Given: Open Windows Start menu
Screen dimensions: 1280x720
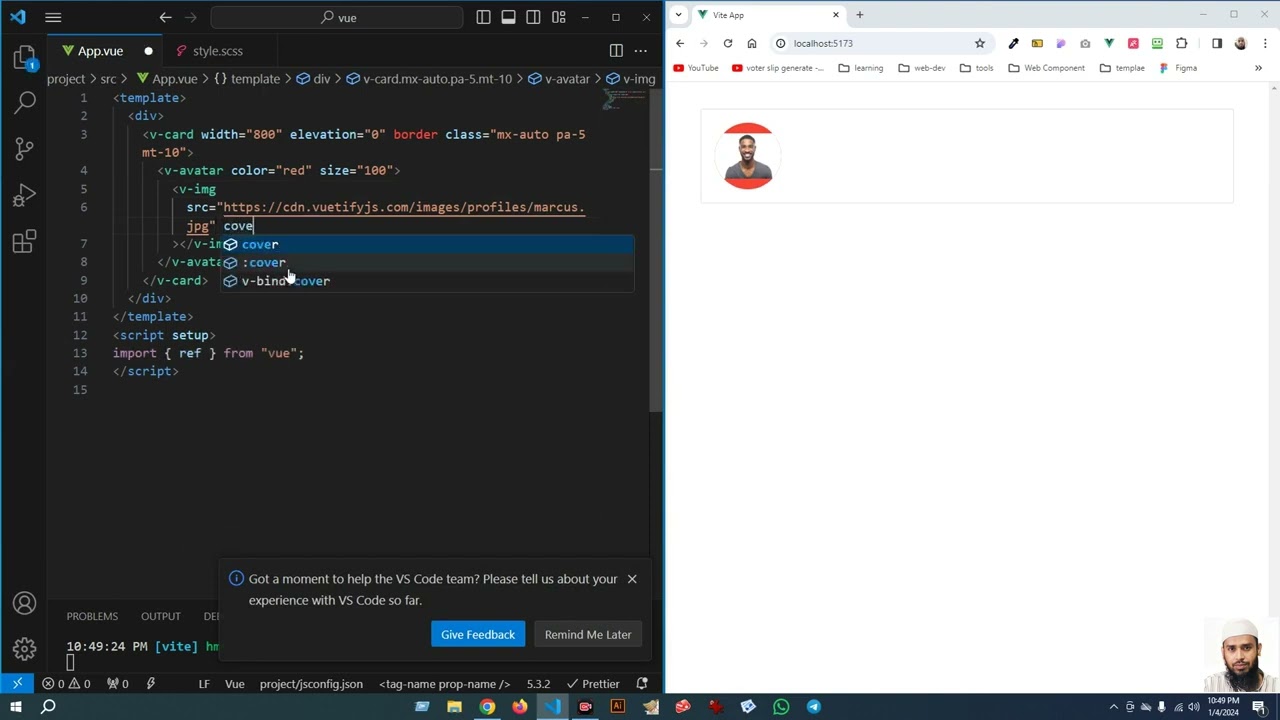Looking at the screenshot, I should pos(16,707).
